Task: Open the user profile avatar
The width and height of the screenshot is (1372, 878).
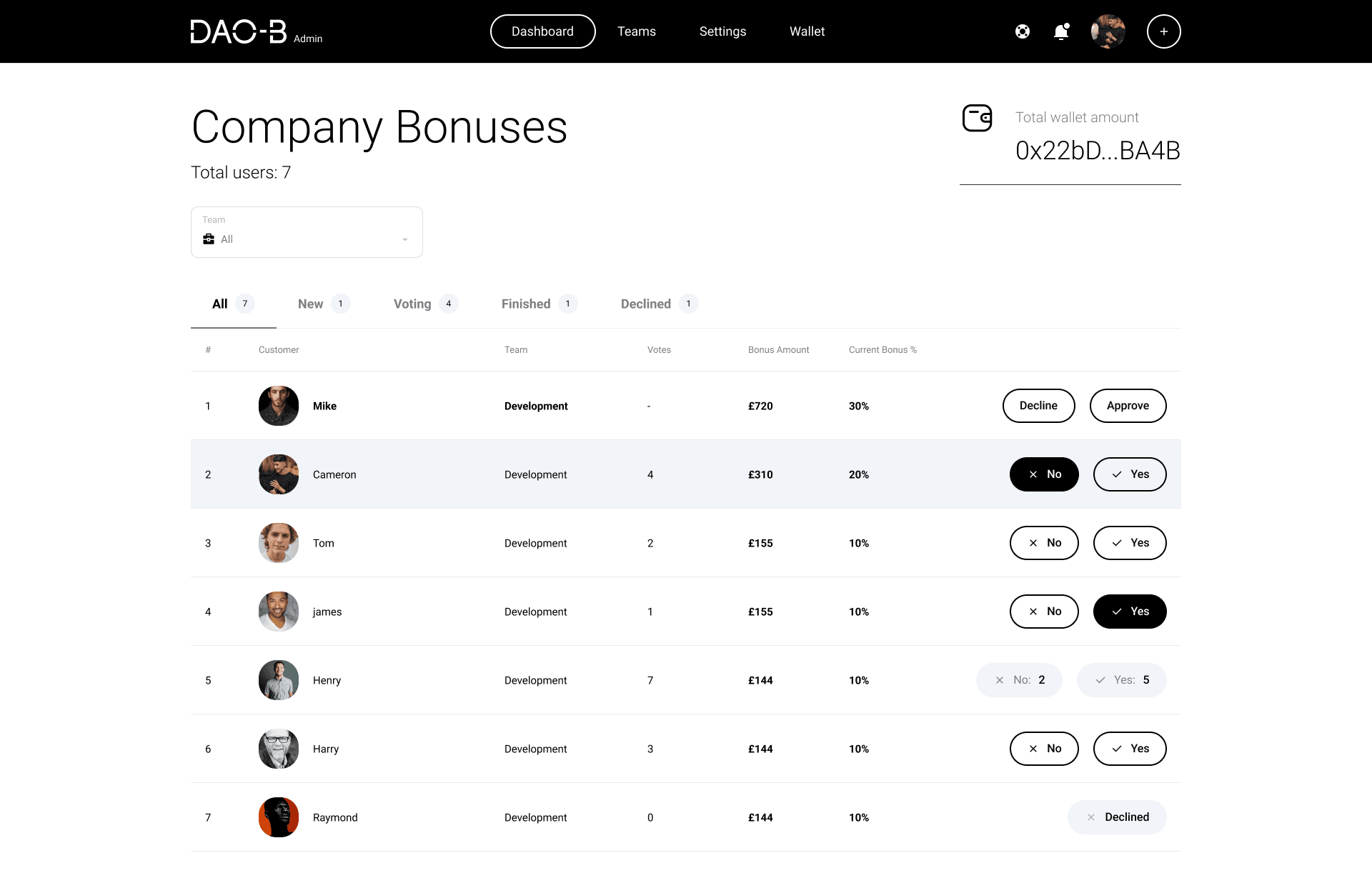Action: (1108, 31)
